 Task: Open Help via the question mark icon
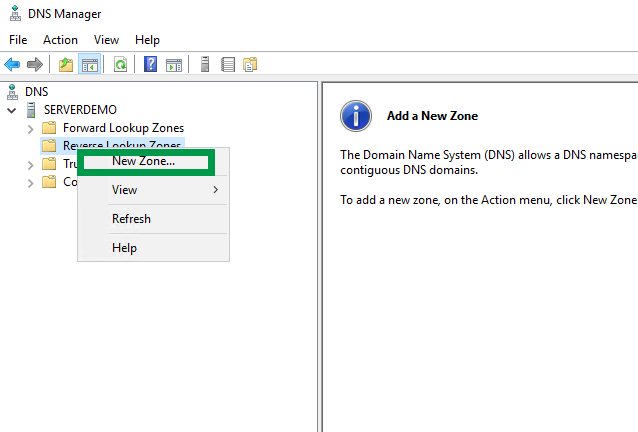(151, 64)
